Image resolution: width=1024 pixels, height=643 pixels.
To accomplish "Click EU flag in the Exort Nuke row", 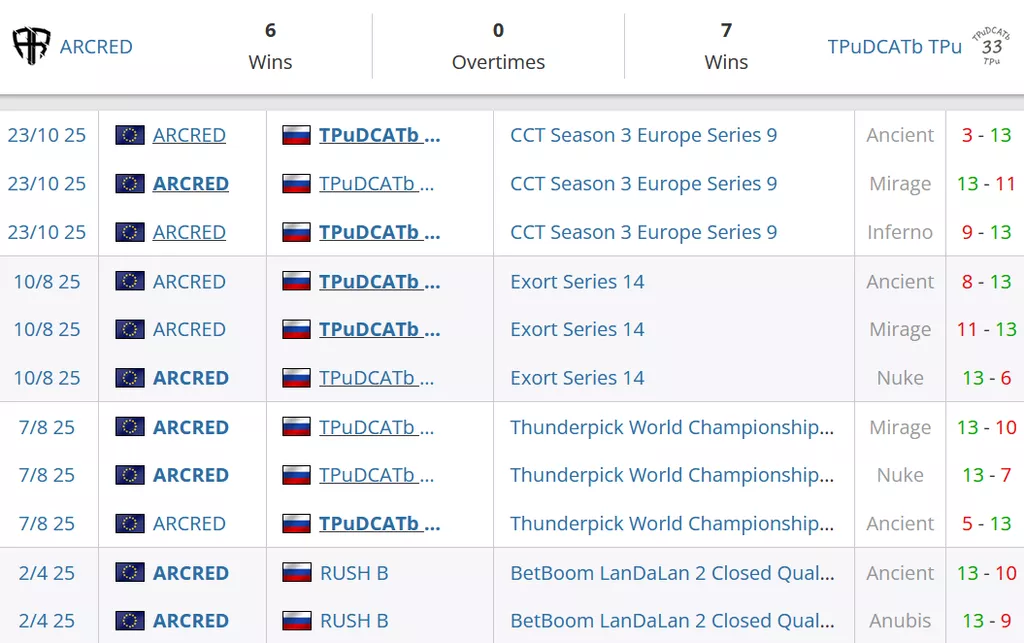I will click(130, 378).
